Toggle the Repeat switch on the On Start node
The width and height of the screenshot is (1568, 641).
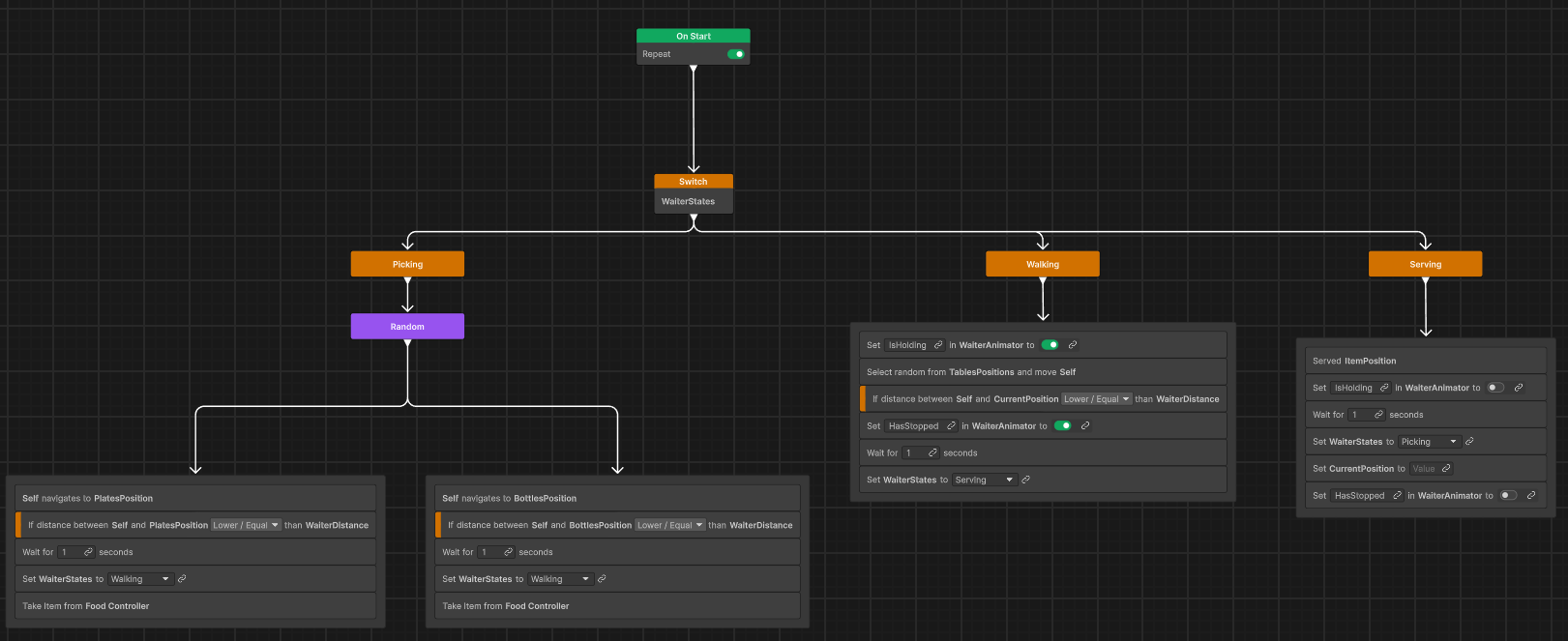(x=736, y=54)
